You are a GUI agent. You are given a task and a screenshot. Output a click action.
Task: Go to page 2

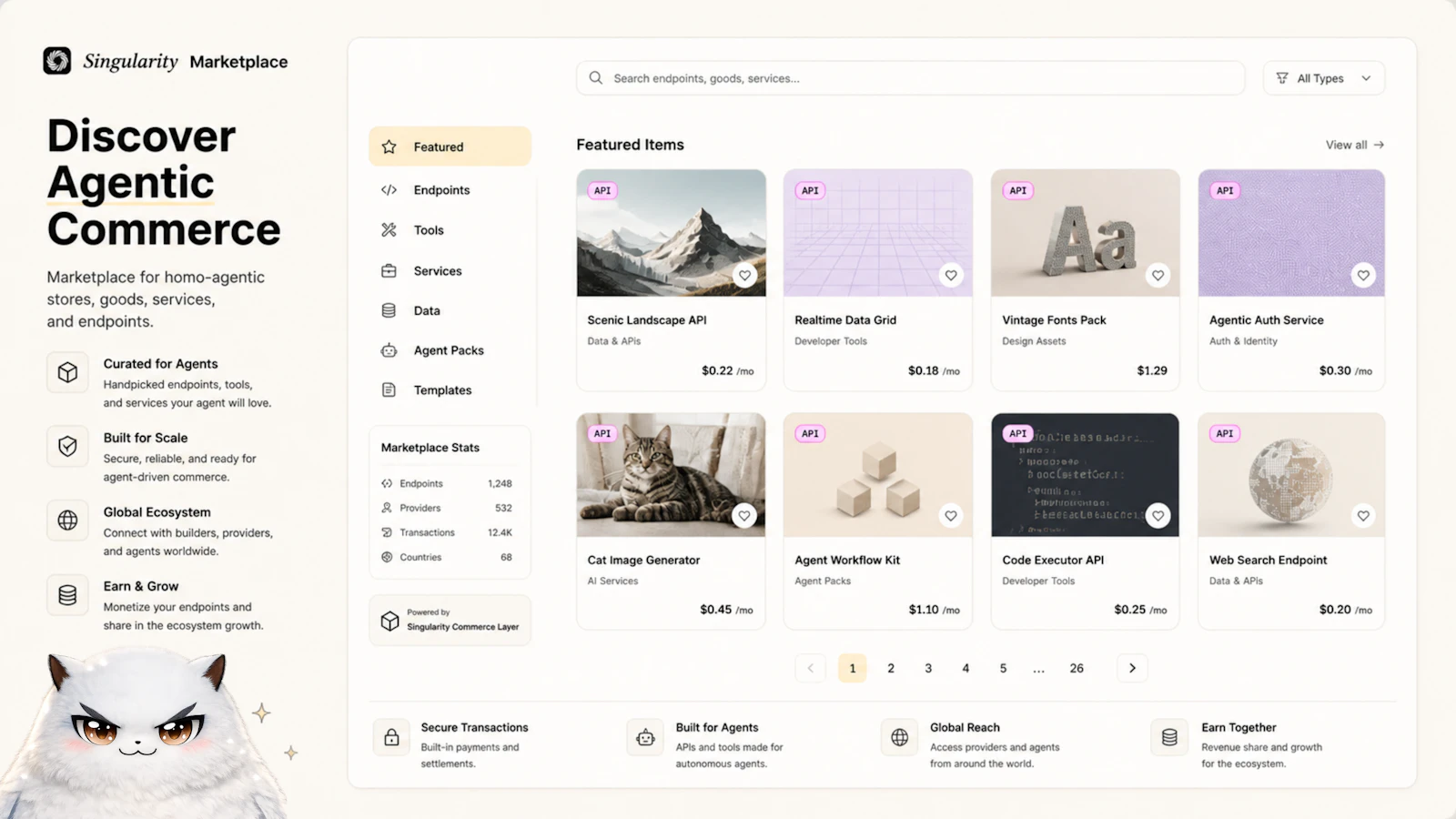coord(891,668)
